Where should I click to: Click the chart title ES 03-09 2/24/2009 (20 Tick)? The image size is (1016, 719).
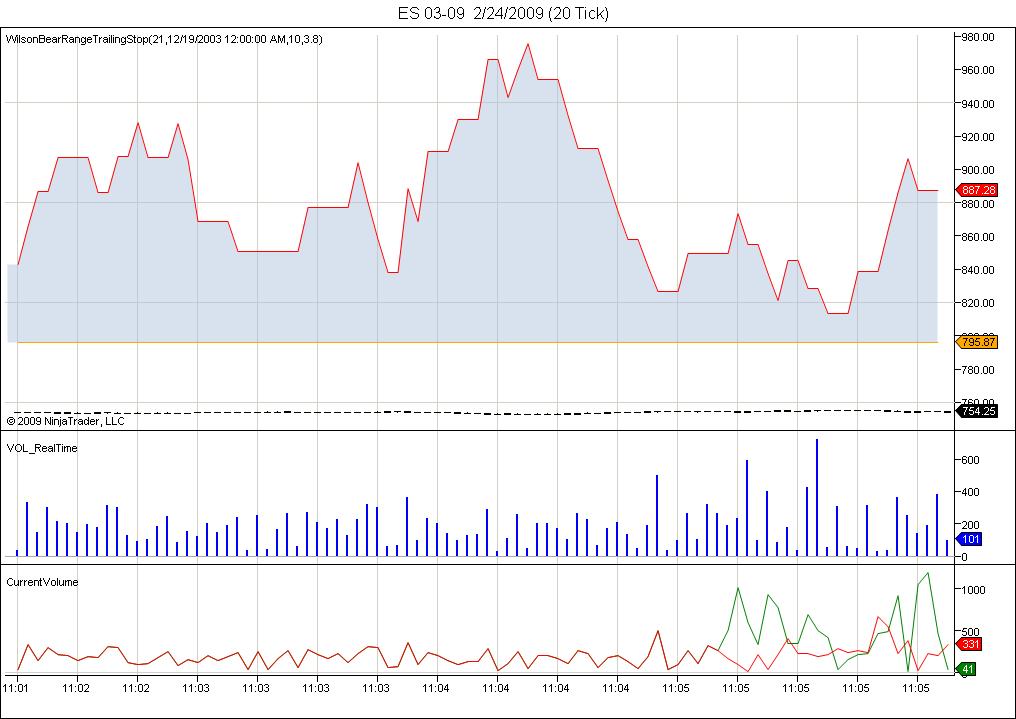[x=503, y=13]
